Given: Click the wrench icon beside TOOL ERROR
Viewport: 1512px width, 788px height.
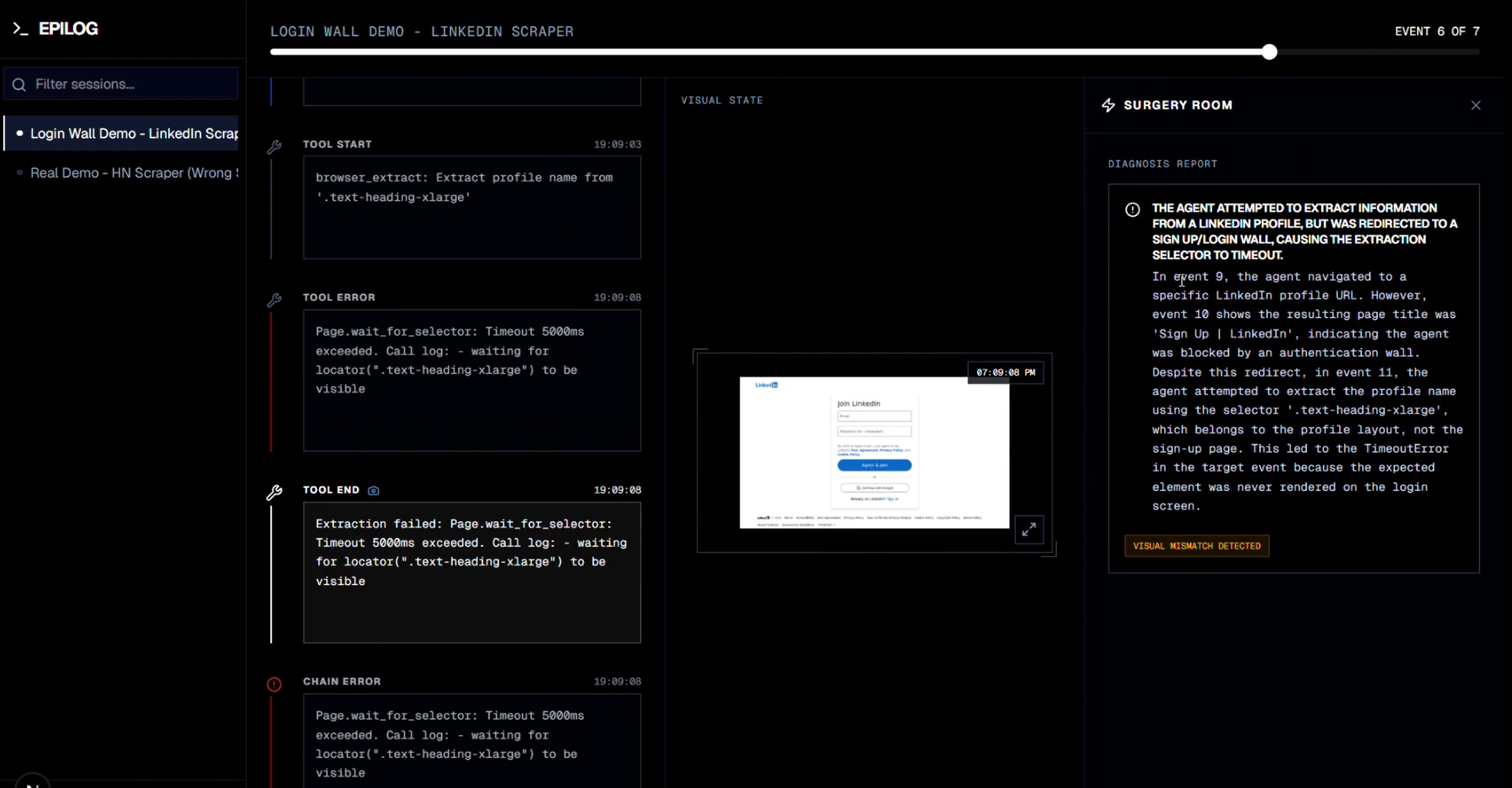Looking at the screenshot, I should pyautogui.click(x=274, y=299).
